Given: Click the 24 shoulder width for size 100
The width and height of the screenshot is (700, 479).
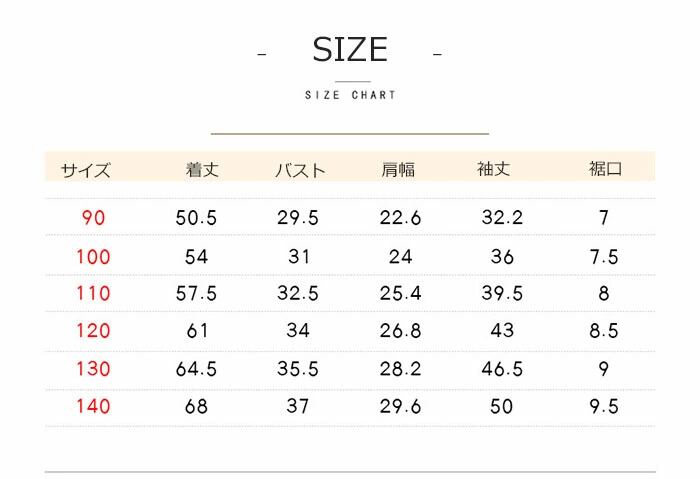Looking at the screenshot, I should (x=400, y=257).
